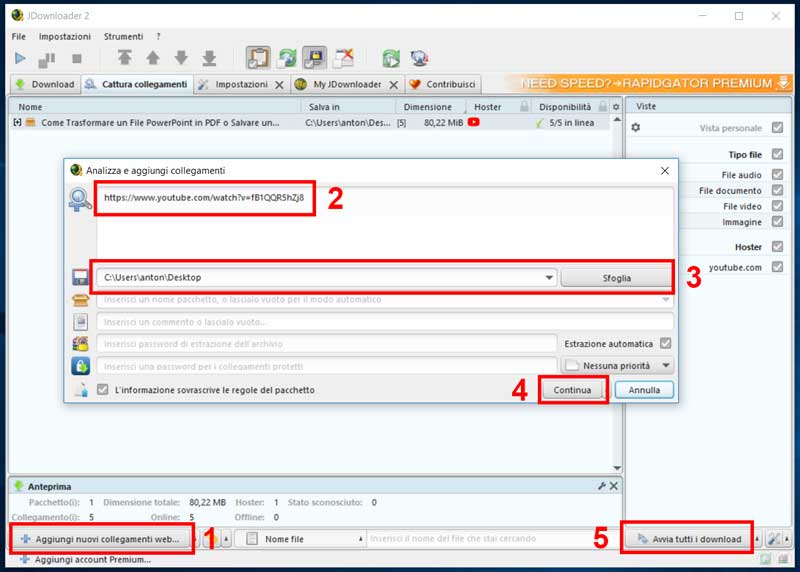The image size is (800, 572).
Task: Uncheck the File audio filter
Action: [x=778, y=175]
